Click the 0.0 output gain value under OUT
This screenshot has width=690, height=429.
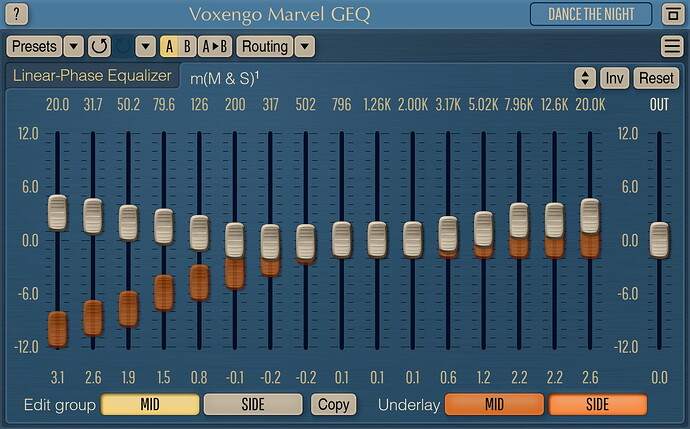coord(659,378)
